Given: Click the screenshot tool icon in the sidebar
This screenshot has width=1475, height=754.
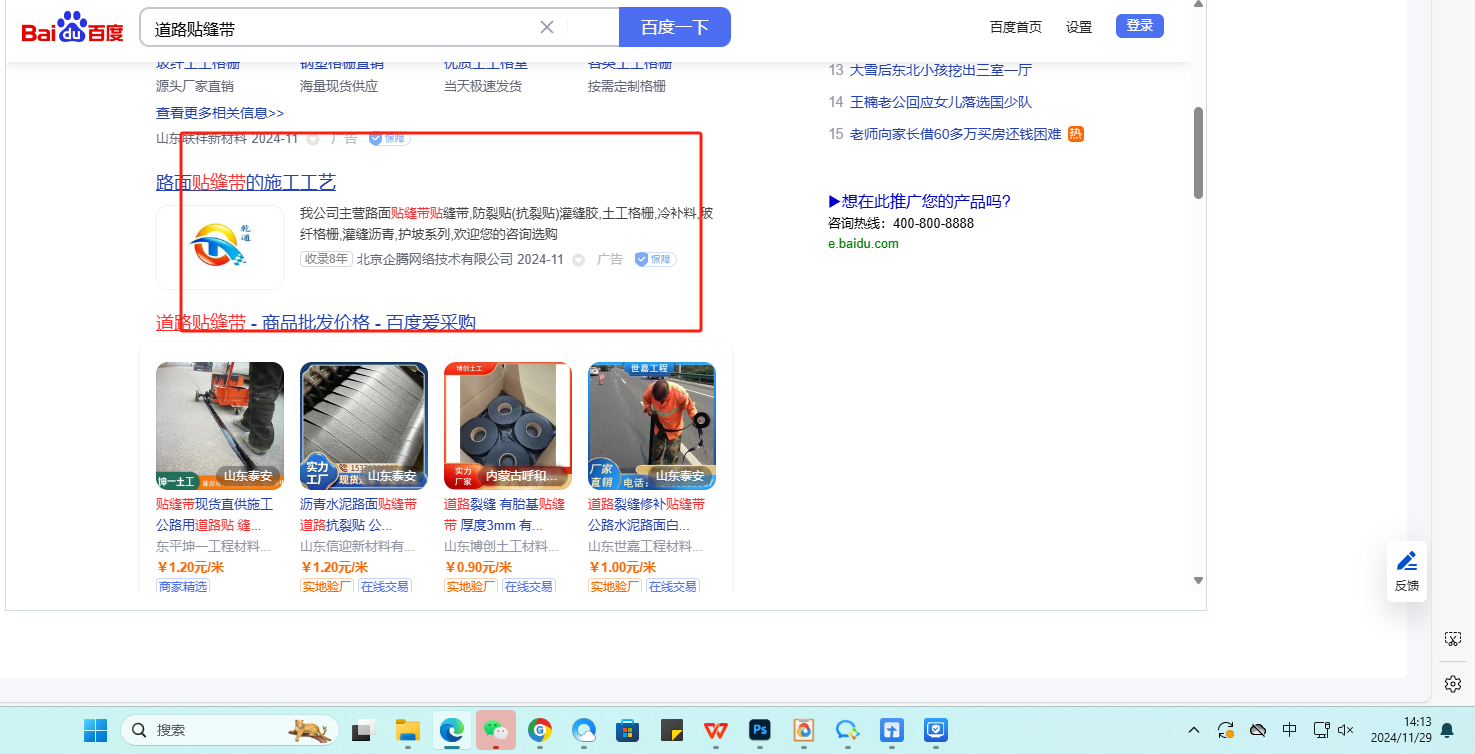Looking at the screenshot, I should click(1453, 639).
